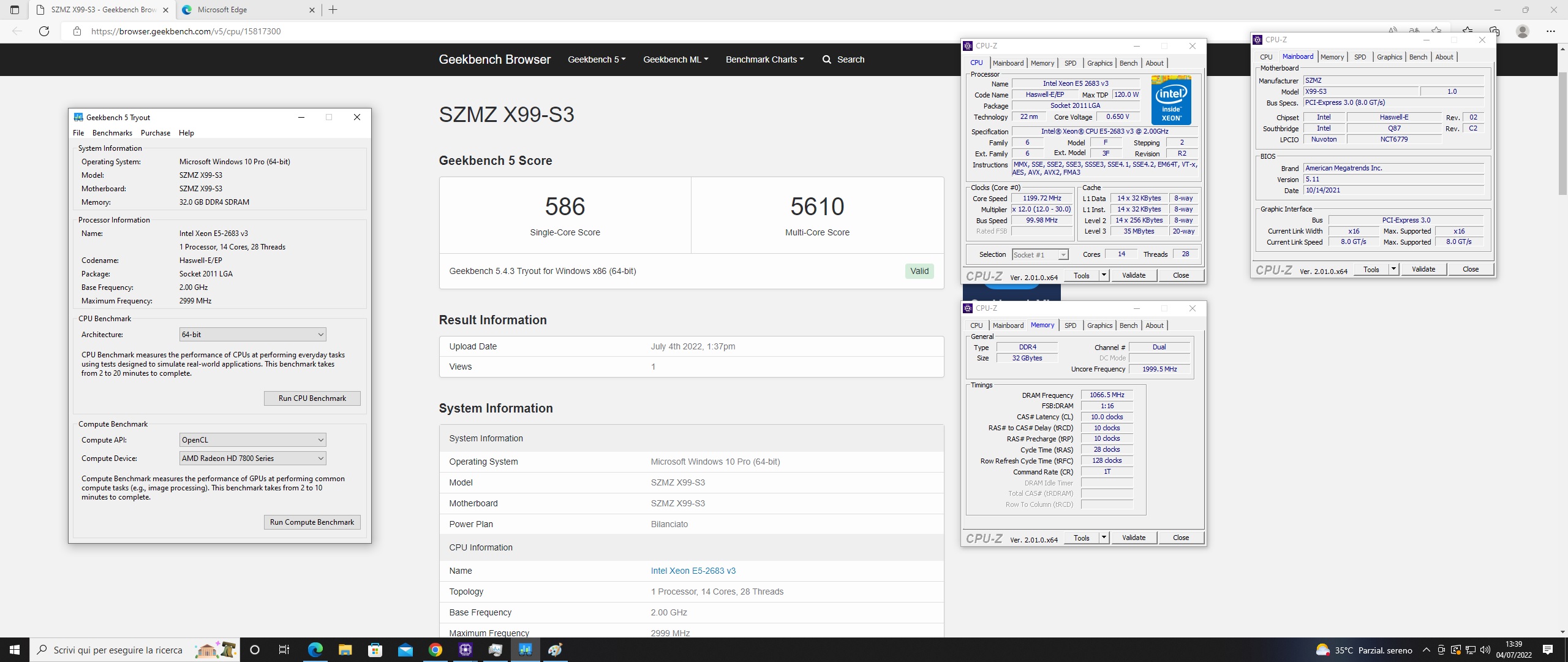This screenshot has width=1568, height=662.
Task: Switch to Geekbench 5 taskbar icon
Action: pos(525,650)
